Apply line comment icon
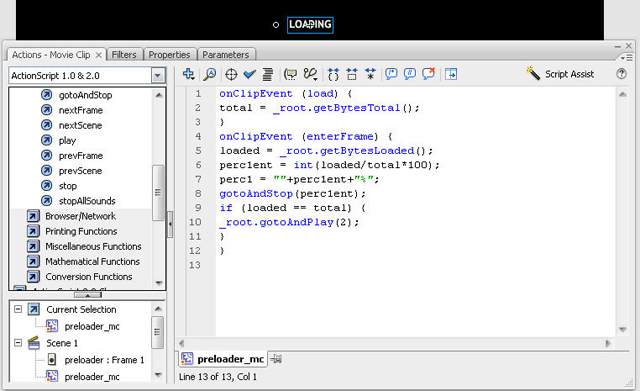This screenshot has width=640, height=391. click(409, 74)
